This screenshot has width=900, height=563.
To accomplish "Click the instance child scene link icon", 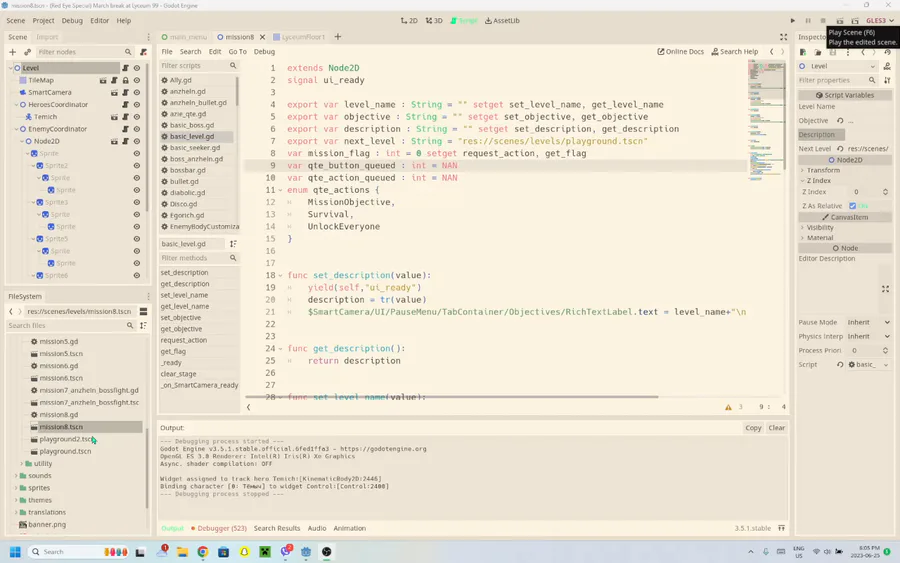I will pyautogui.click(x=27, y=52).
